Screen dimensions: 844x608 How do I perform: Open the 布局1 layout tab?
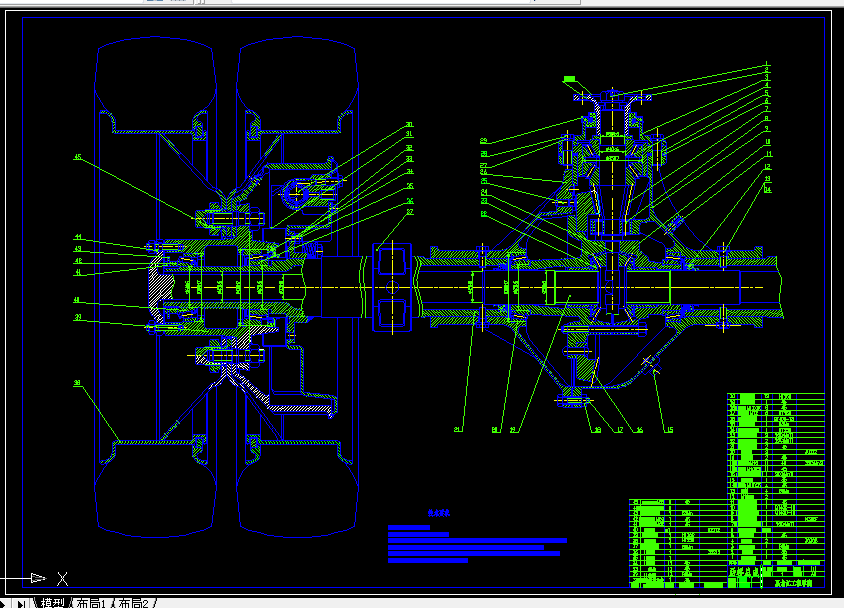pyautogui.click(x=91, y=603)
